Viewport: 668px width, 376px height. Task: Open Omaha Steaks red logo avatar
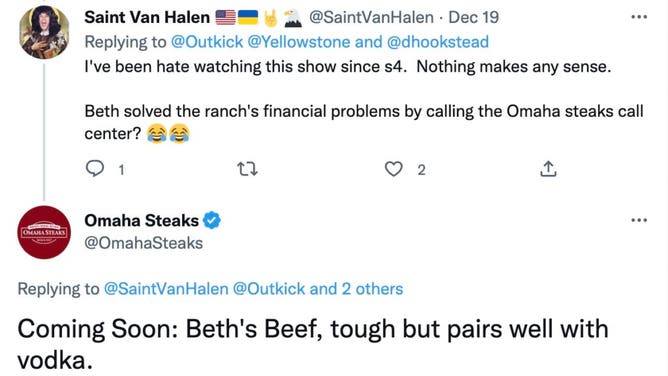coord(44,232)
